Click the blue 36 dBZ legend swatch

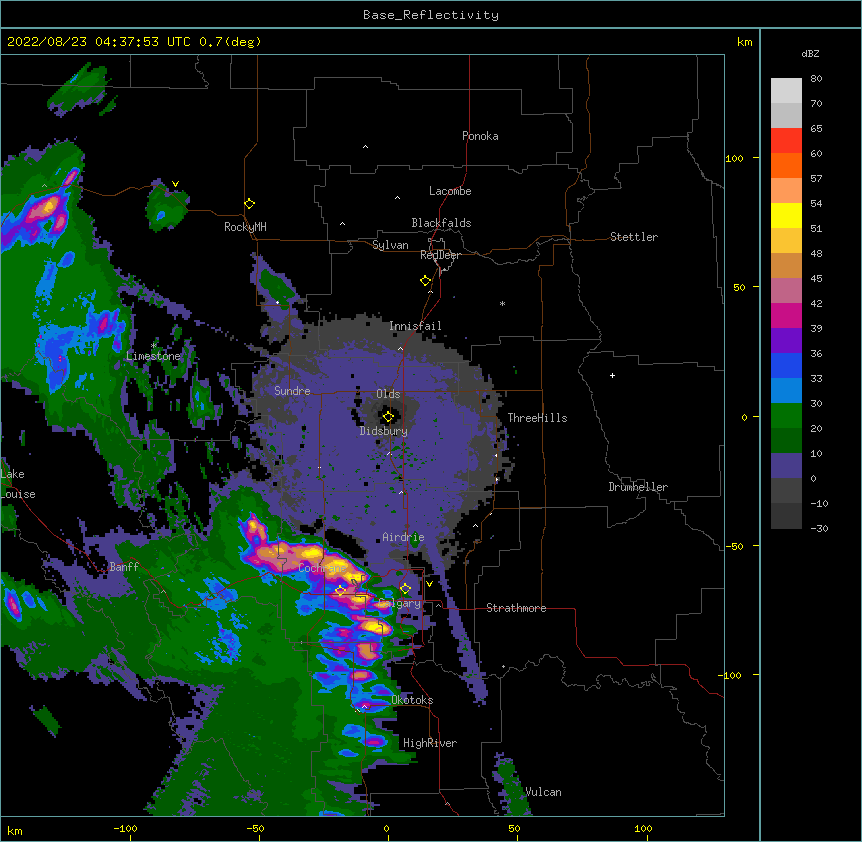[x=786, y=365]
